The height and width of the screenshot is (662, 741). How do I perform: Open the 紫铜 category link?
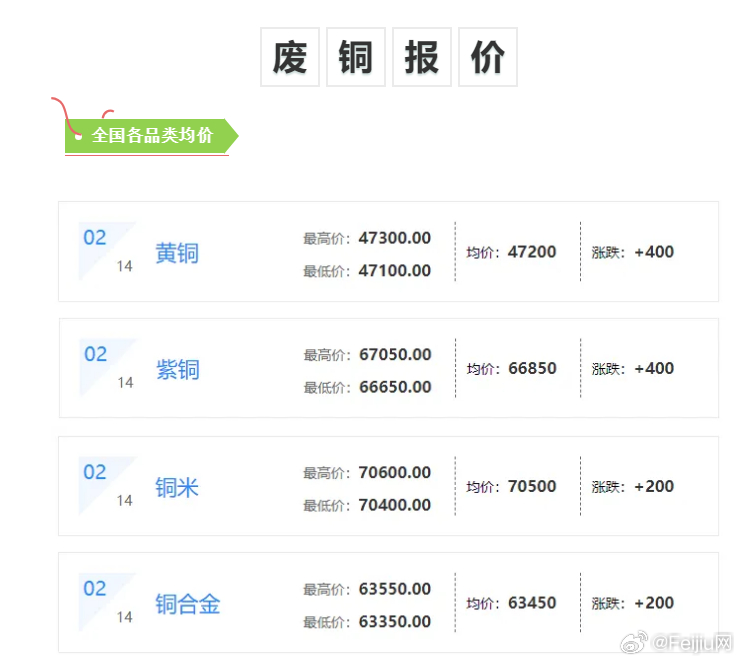[178, 369]
